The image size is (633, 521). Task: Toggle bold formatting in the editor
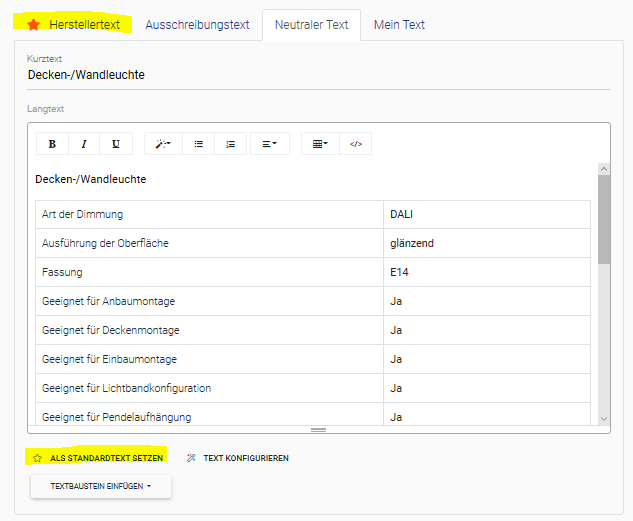(x=52, y=144)
